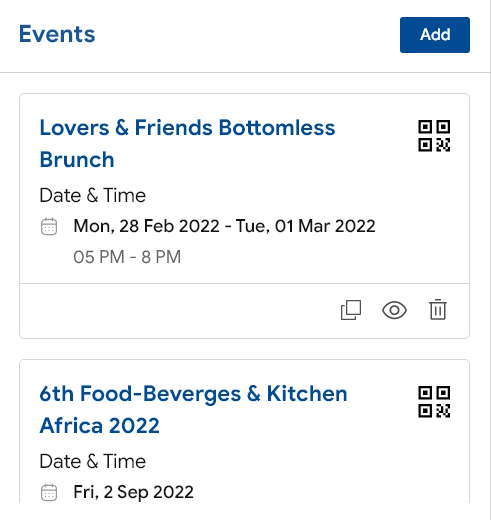Preview Lovers & Friends event with eye icon
Viewport: 491px width, 520px height.
click(394, 310)
